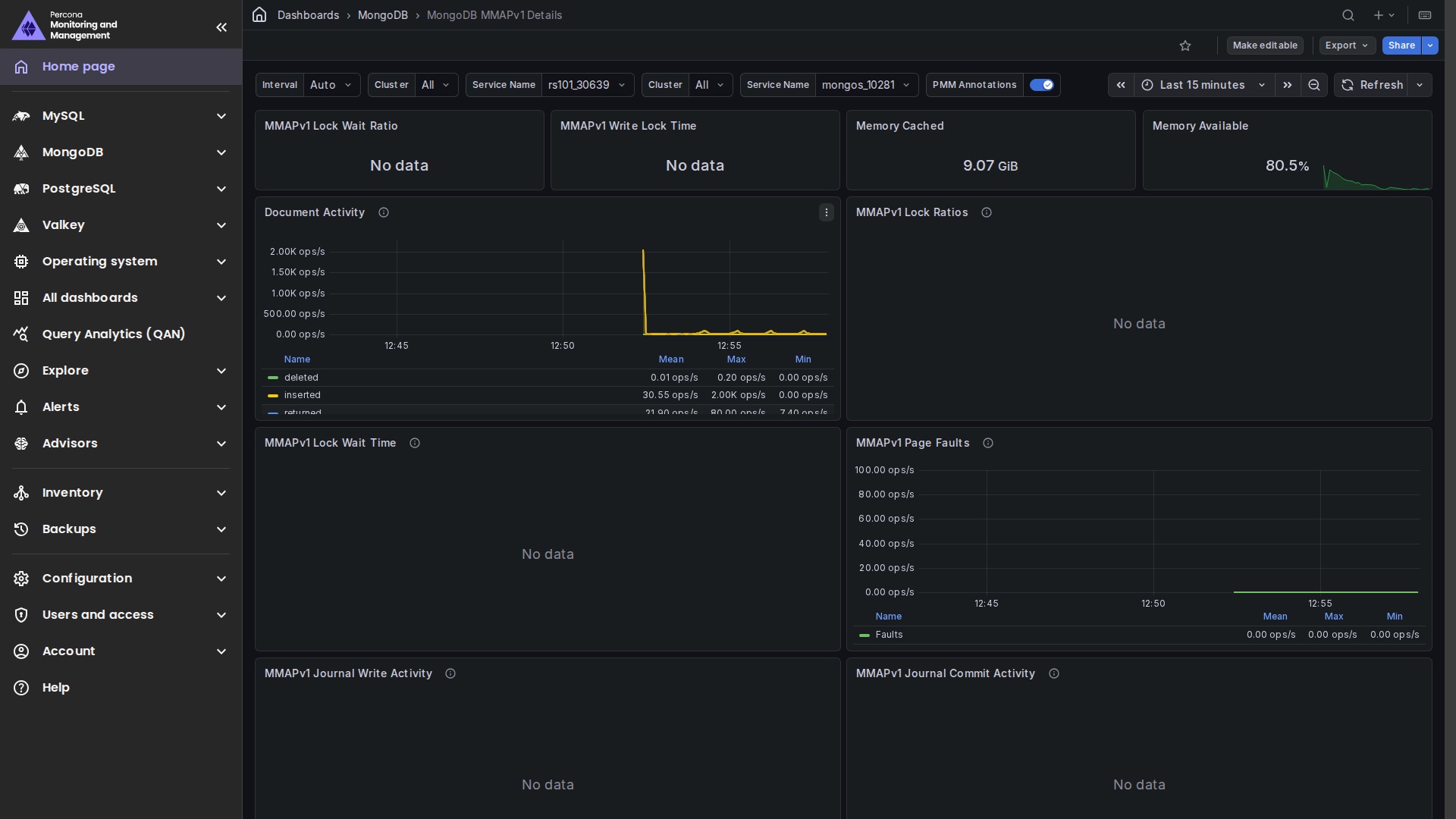This screenshot has width=1456, height=819.
Task: Click the Refresh button
Action: pyautogui.click(x=1373, y=85)
